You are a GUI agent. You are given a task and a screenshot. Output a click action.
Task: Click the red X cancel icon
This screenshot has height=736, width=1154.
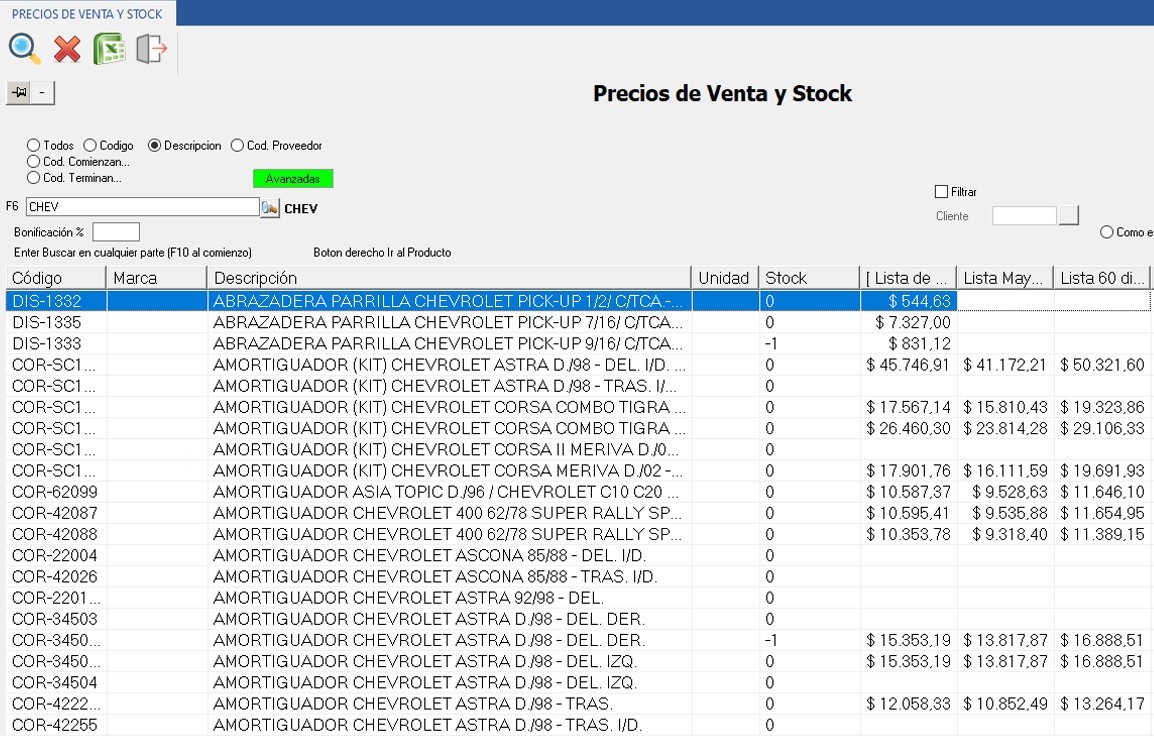[67, 49]
